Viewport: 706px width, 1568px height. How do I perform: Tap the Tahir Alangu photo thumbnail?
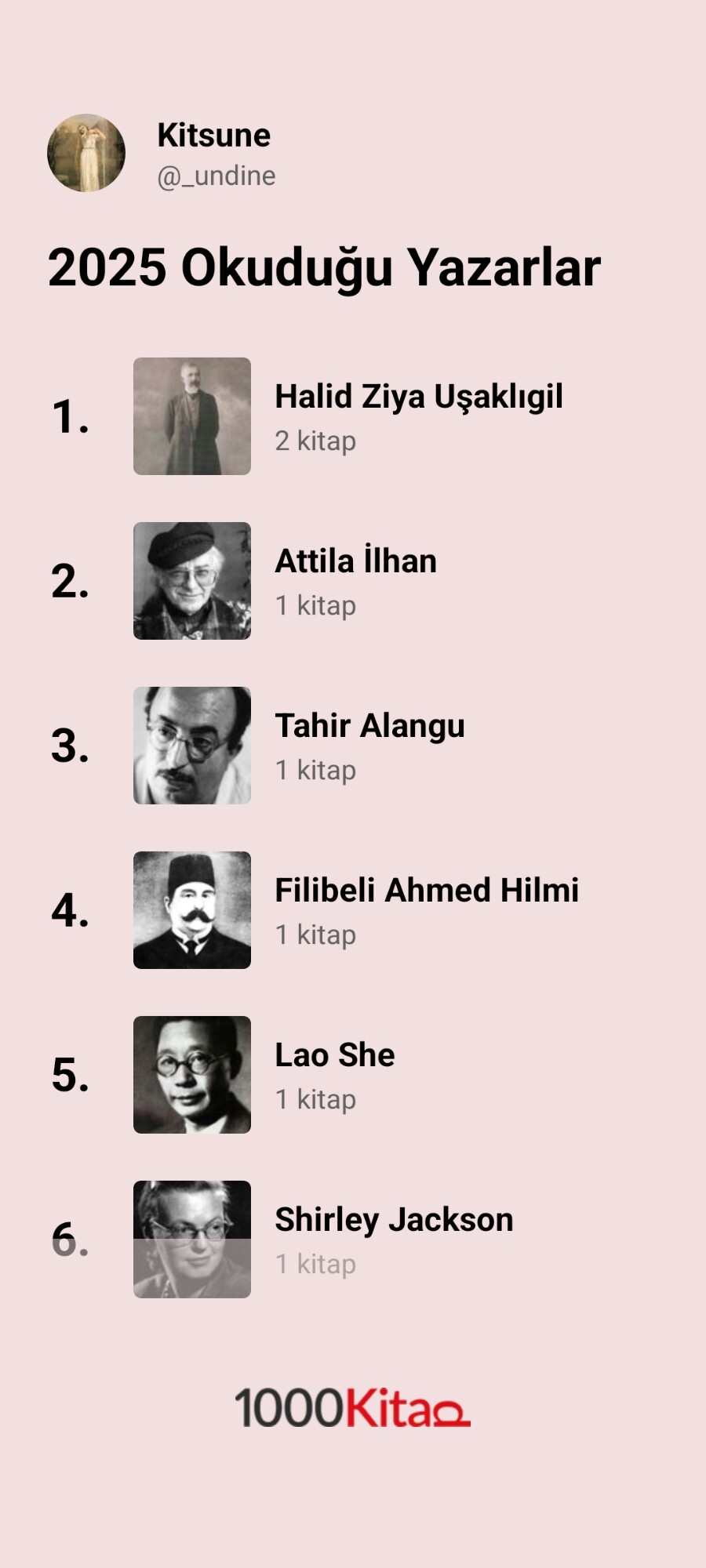pyautogui.click(x=192, y=746)
